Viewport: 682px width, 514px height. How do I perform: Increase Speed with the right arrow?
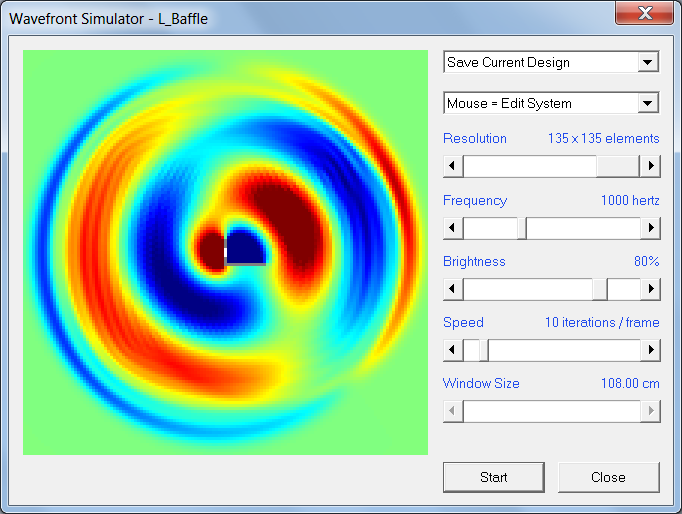pyautogui.click(x=650, y=350)
